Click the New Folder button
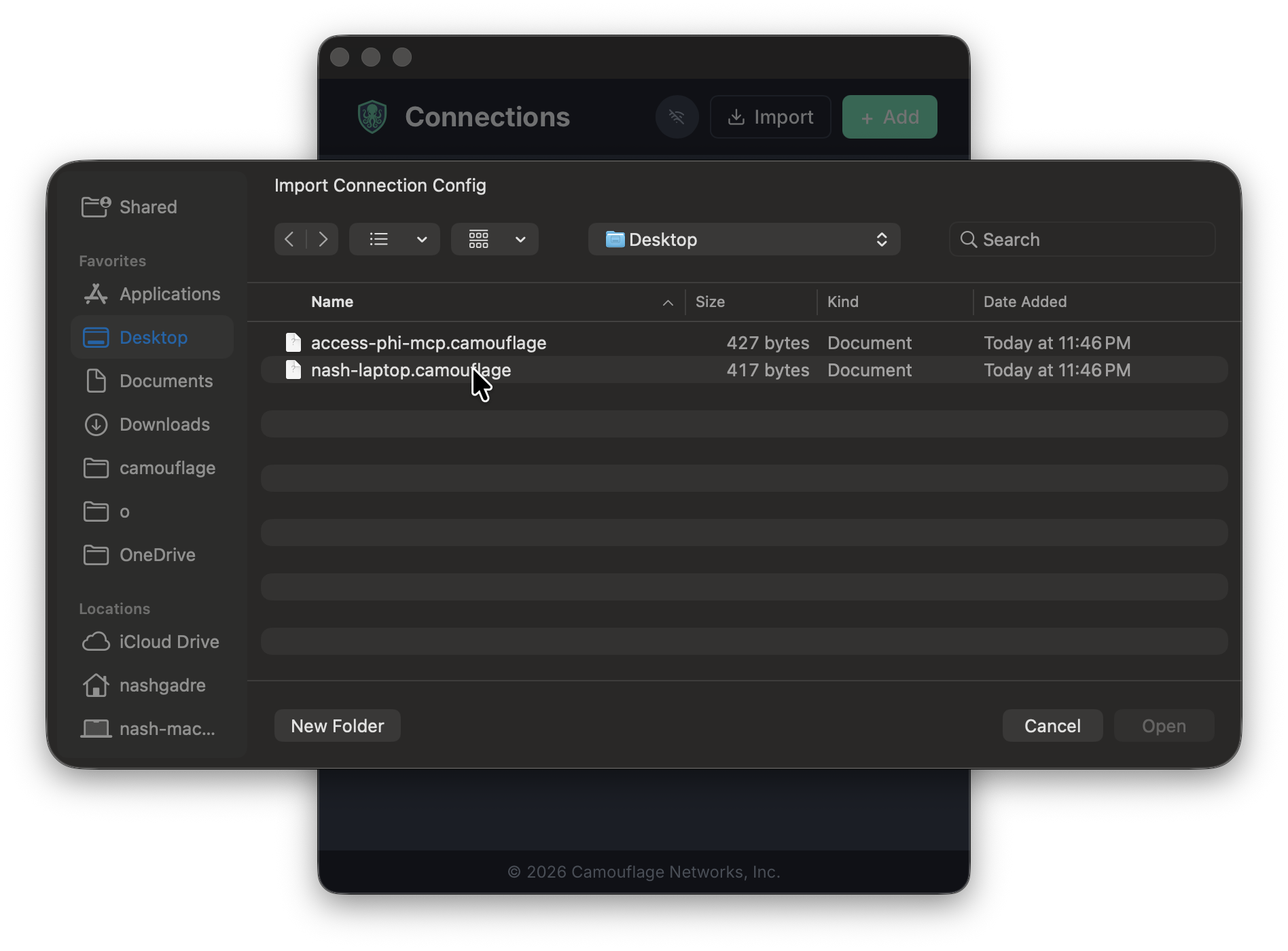The height and width of the screenshot is (951, 1288). pos(337,725)
